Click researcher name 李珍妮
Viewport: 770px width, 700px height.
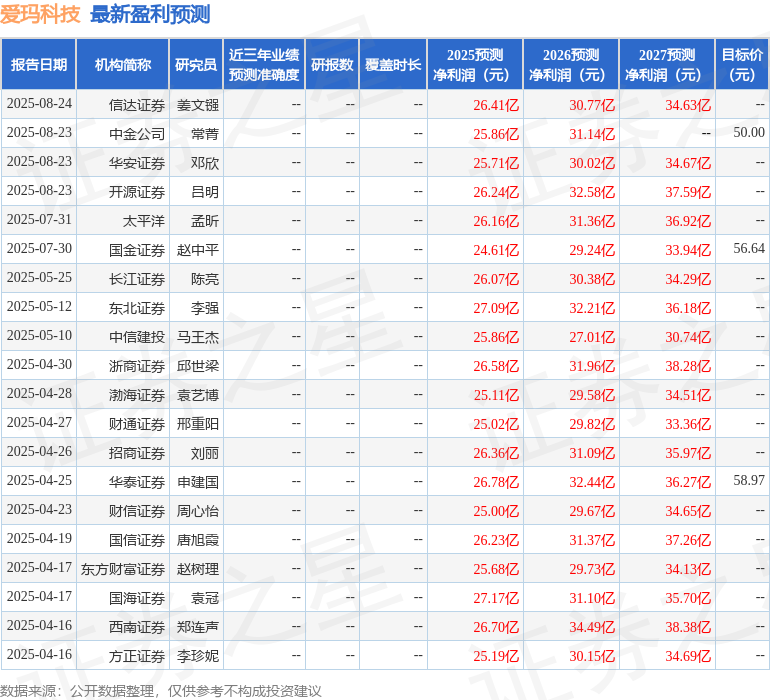(x=197, y=656)
